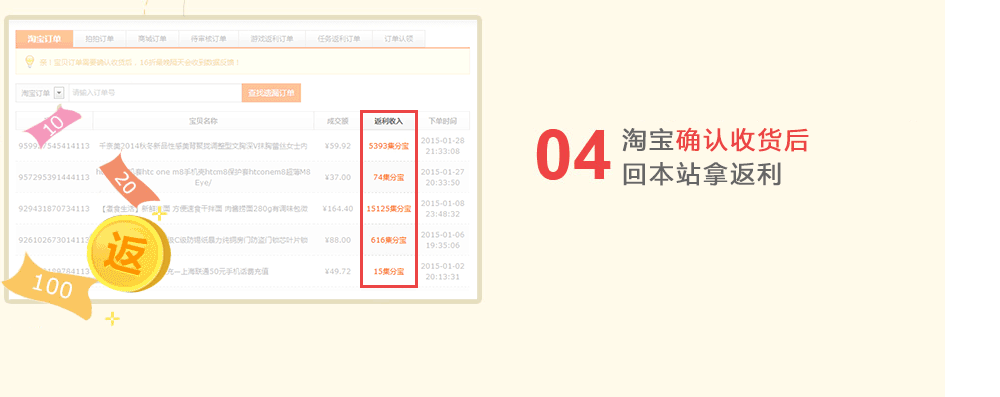Image resolution: width=1000 pixels, height=397 pixels.
Task: Open the 方便速食干拌面 item name
Action: (203, 209)
